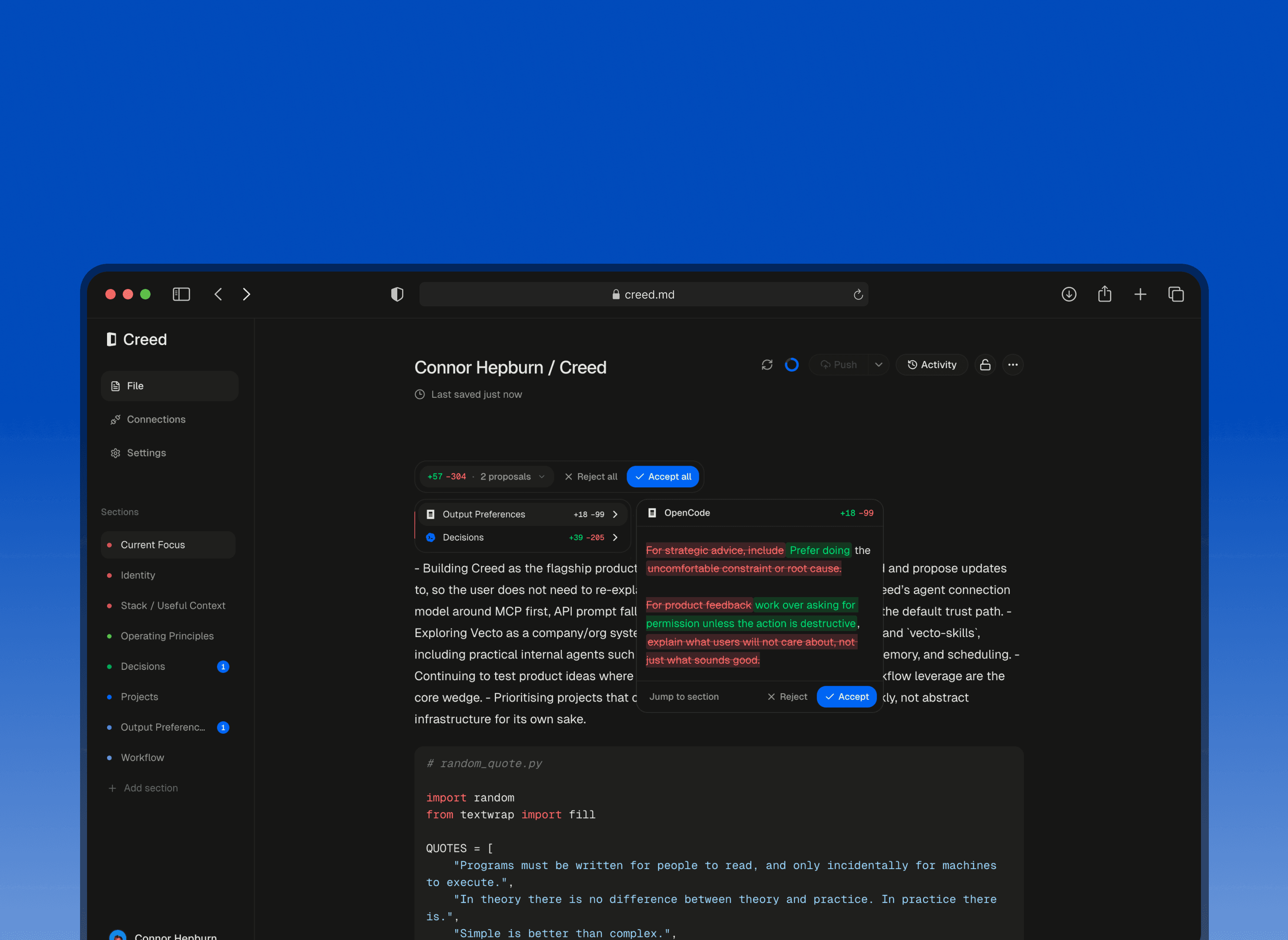Open the File page in the sidebar

pyautogui.click(x=170, y=386)
